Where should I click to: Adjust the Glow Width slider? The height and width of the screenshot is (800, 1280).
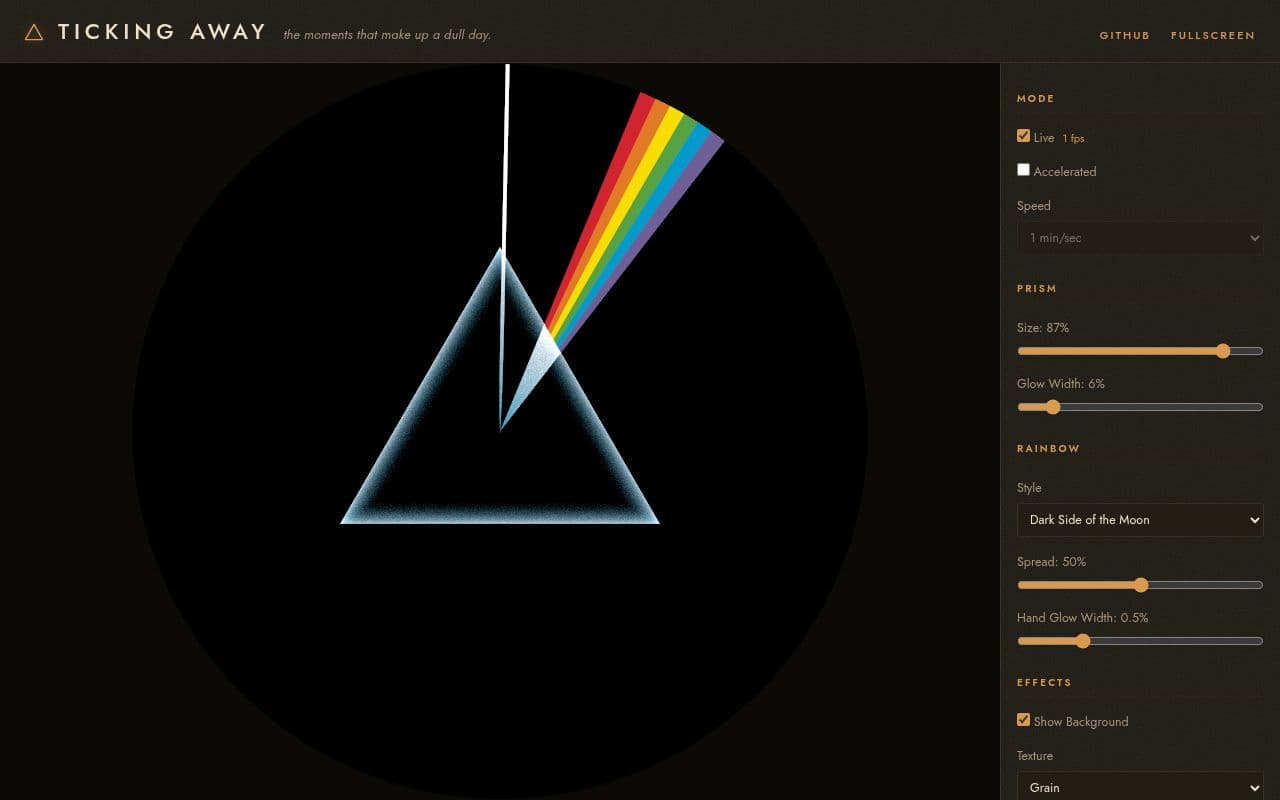pos(1140,407)
